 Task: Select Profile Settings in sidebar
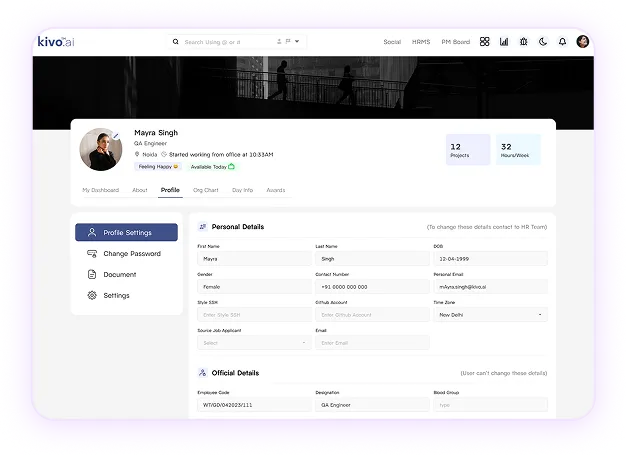tap(126, 232)
